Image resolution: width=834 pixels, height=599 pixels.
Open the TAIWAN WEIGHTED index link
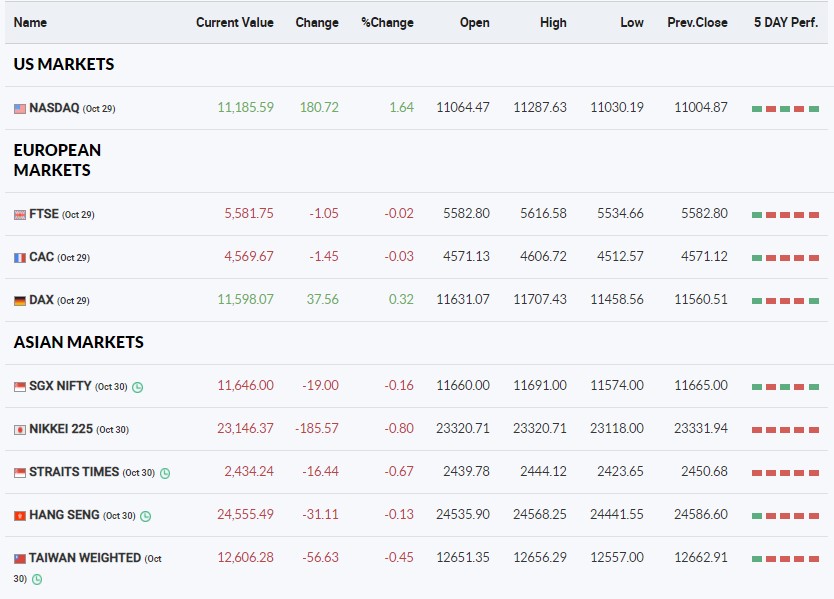pos(85,558)
